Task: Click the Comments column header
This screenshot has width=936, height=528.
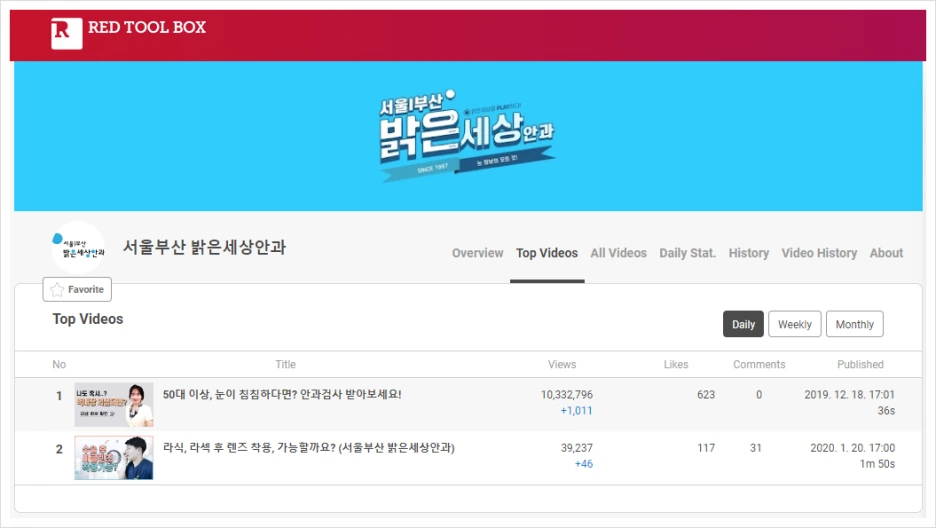Action: pyautogui.click(x=759, y=365)
